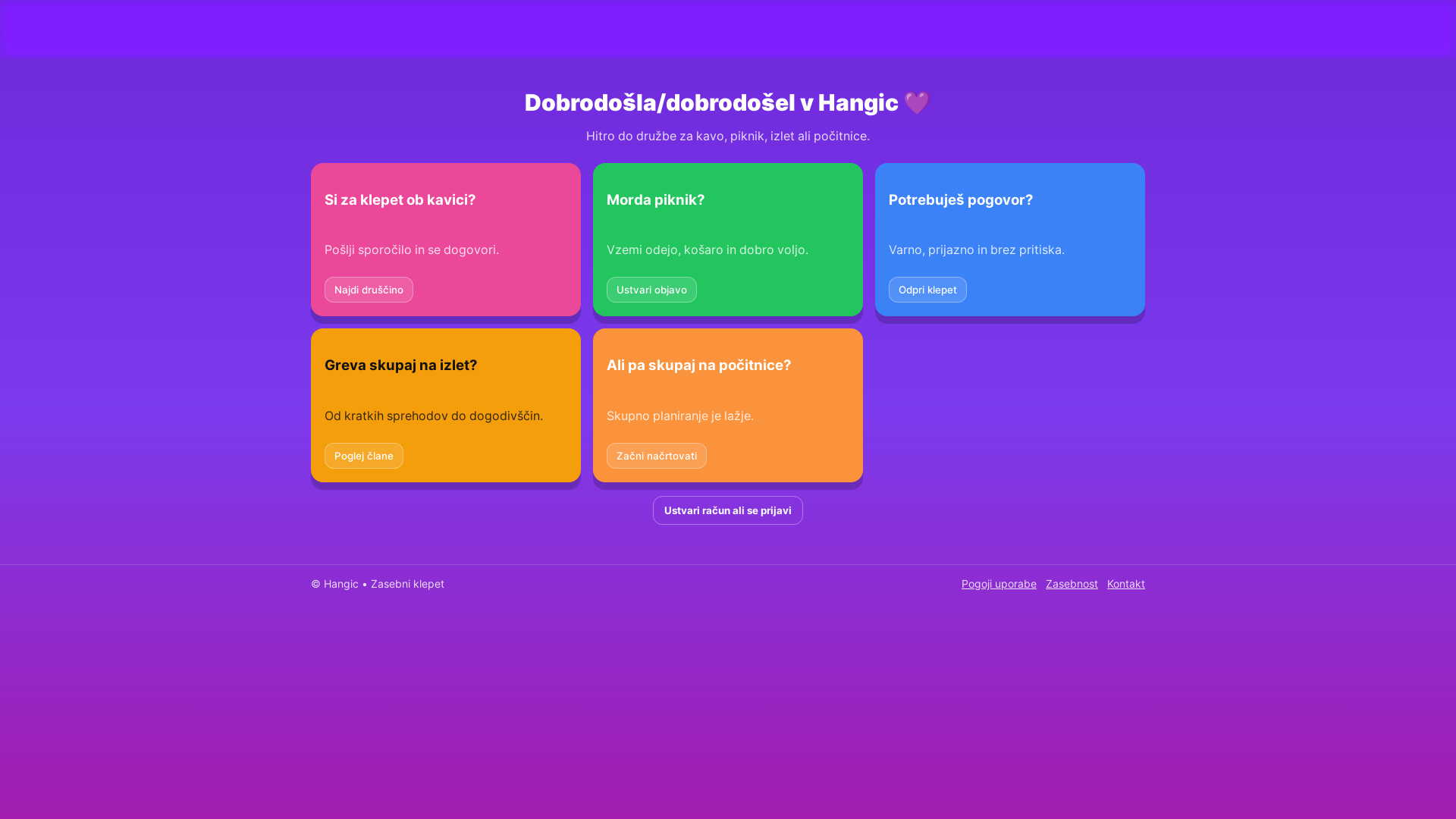Start planning with Začni načrtovati
The image size is (1456, 819).
(x=657, y=456)
